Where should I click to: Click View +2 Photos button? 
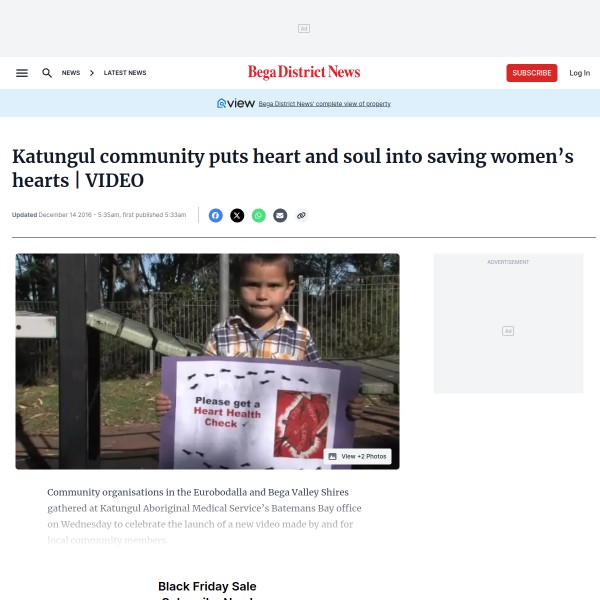pyautogui.click(x=357, y=456)
